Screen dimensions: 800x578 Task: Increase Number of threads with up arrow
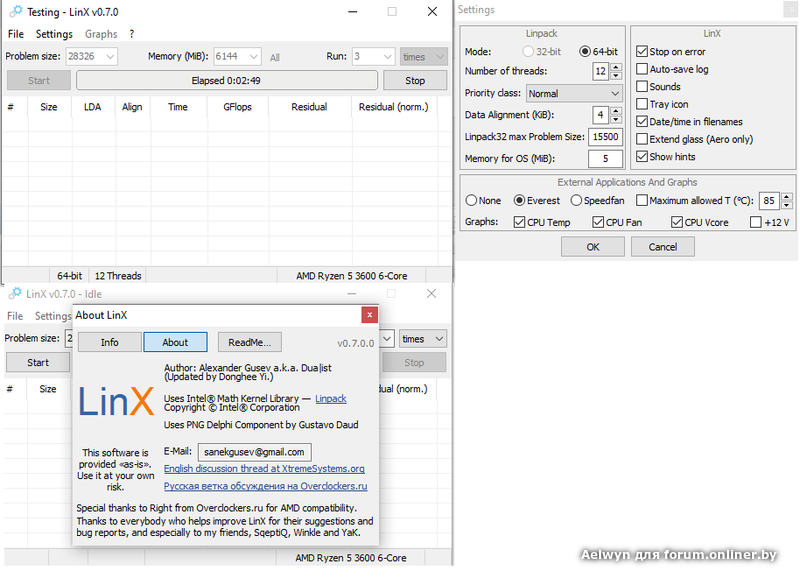coord(616,67)
